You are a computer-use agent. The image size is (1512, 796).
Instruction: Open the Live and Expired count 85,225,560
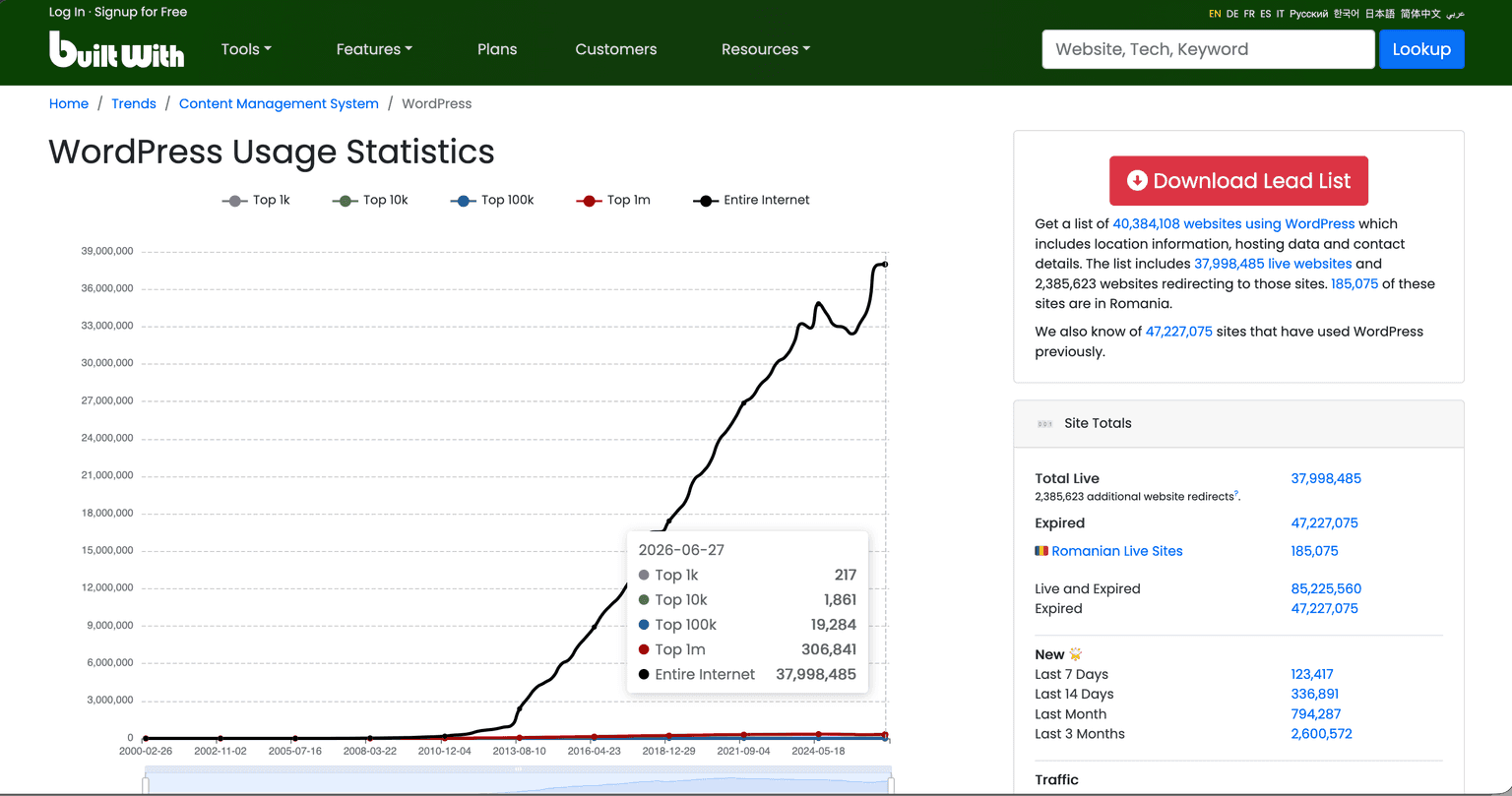tap(1326, 589)
